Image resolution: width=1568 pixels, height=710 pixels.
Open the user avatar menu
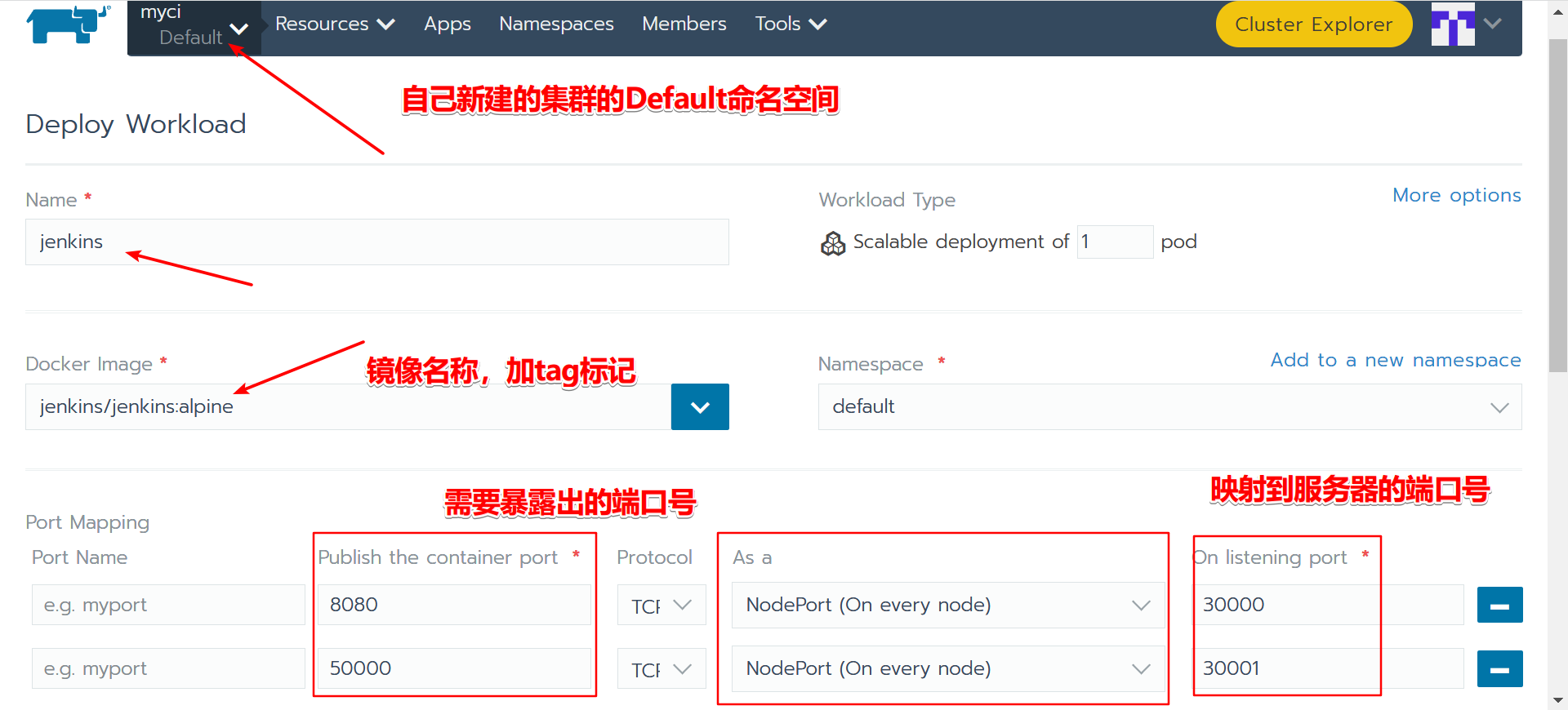click(1453, 24)
